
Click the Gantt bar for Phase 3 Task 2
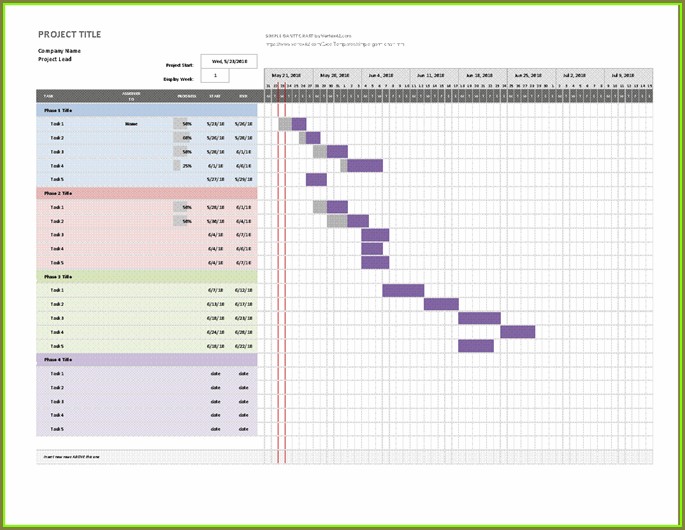coord(441,304)
